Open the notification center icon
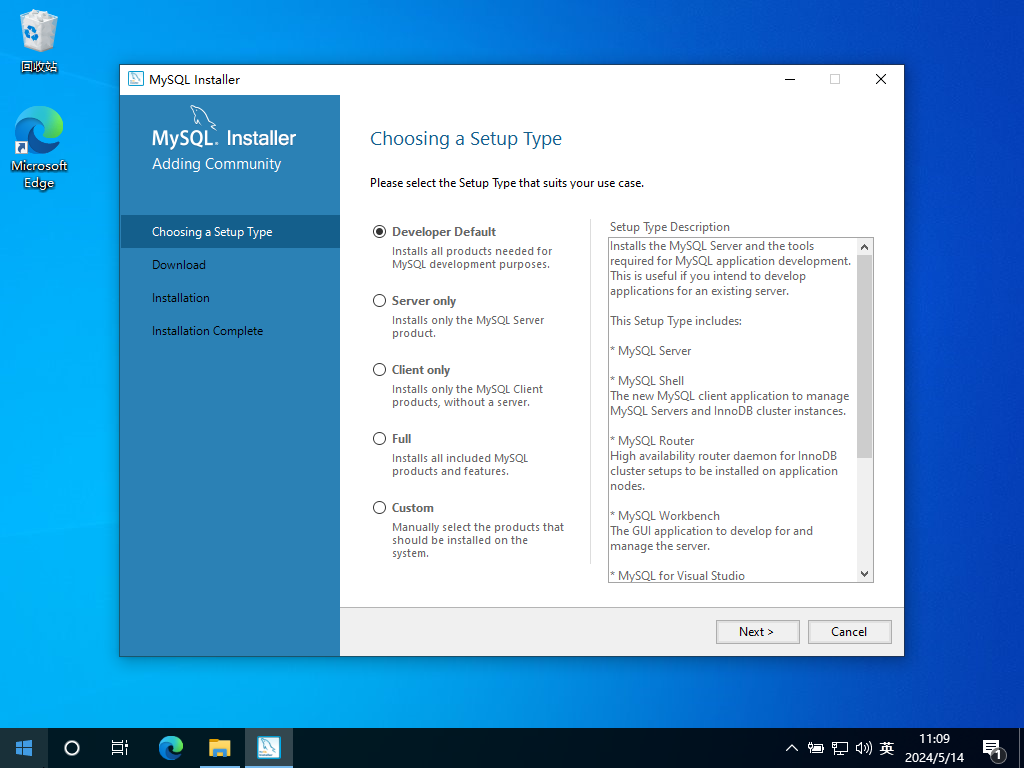Viewport: 1024px width, 768px height. (992, 748)
